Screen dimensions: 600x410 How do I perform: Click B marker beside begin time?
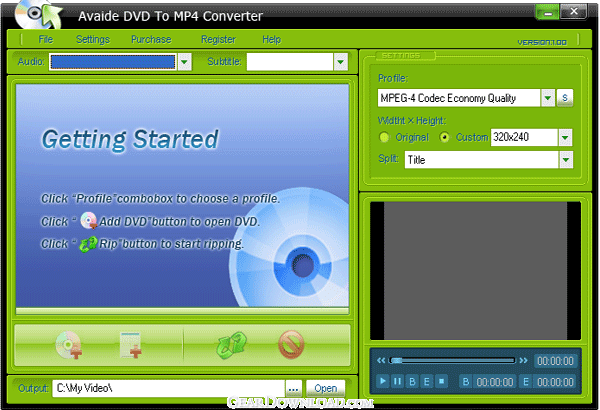coord(466,382)
